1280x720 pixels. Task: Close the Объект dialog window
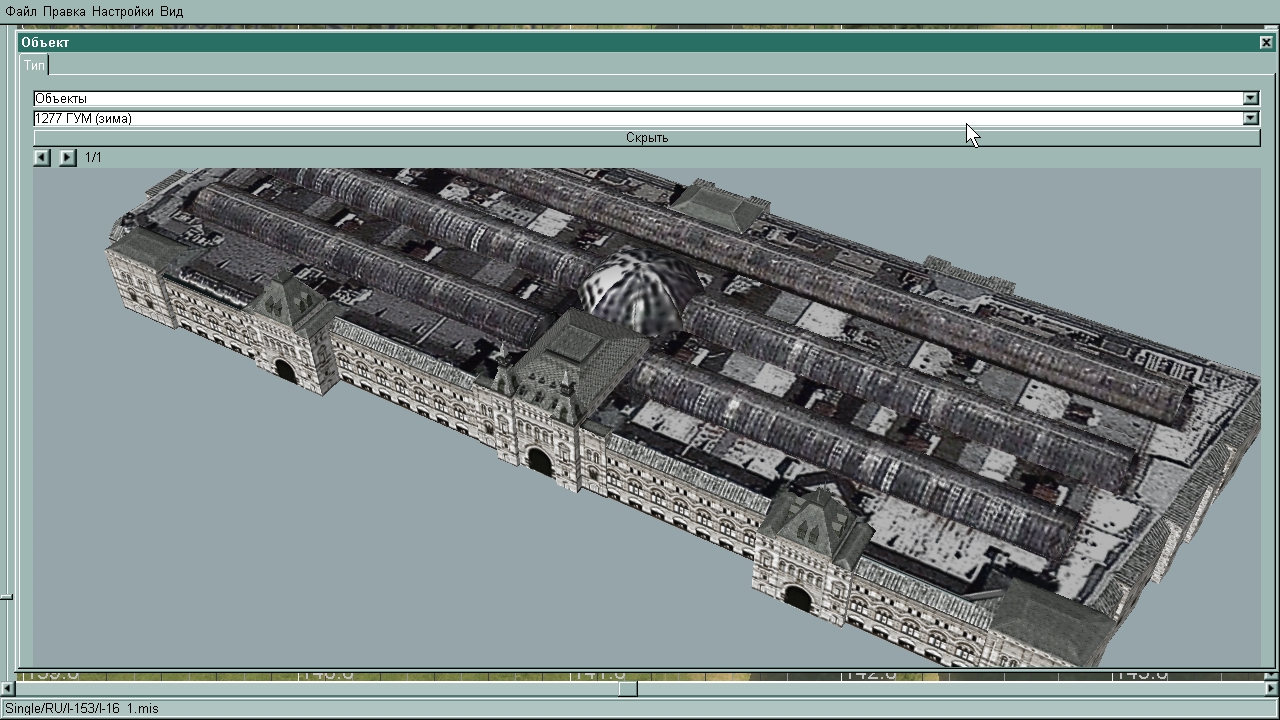pos(1266,42)
